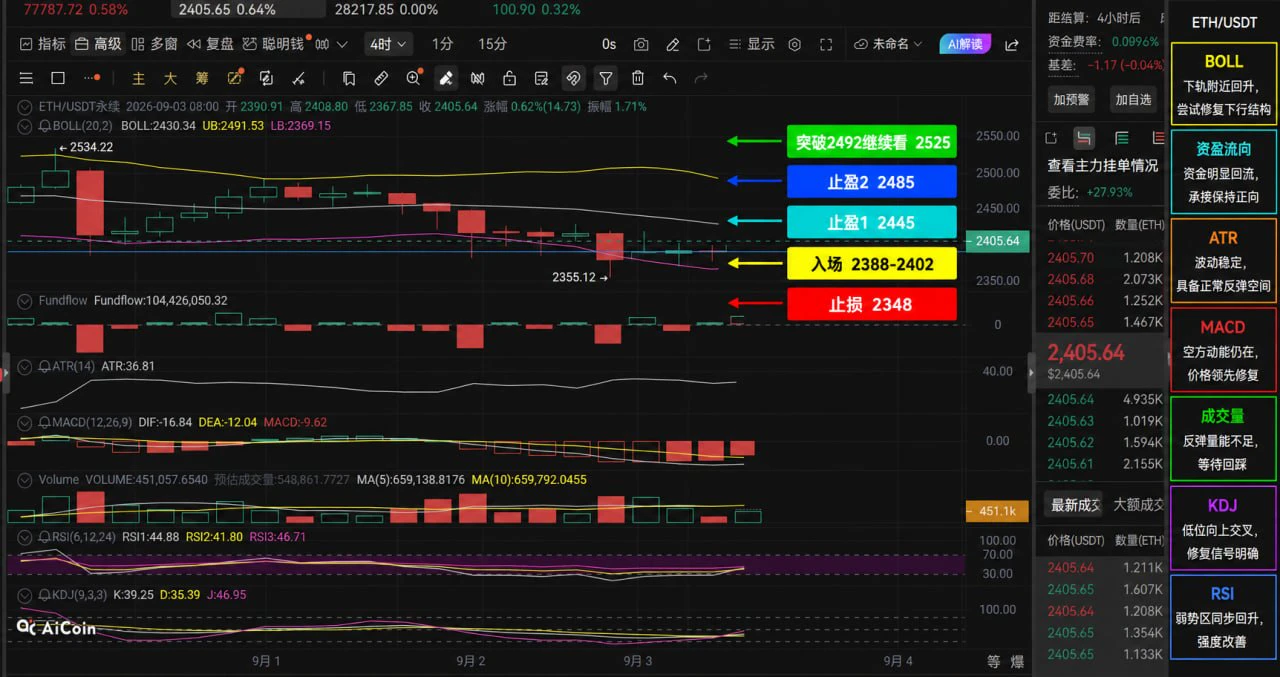Viewport: 1280px width, 677px height.
Task: Open chart settings hexagon icon
Action: [x=794, y=44]
